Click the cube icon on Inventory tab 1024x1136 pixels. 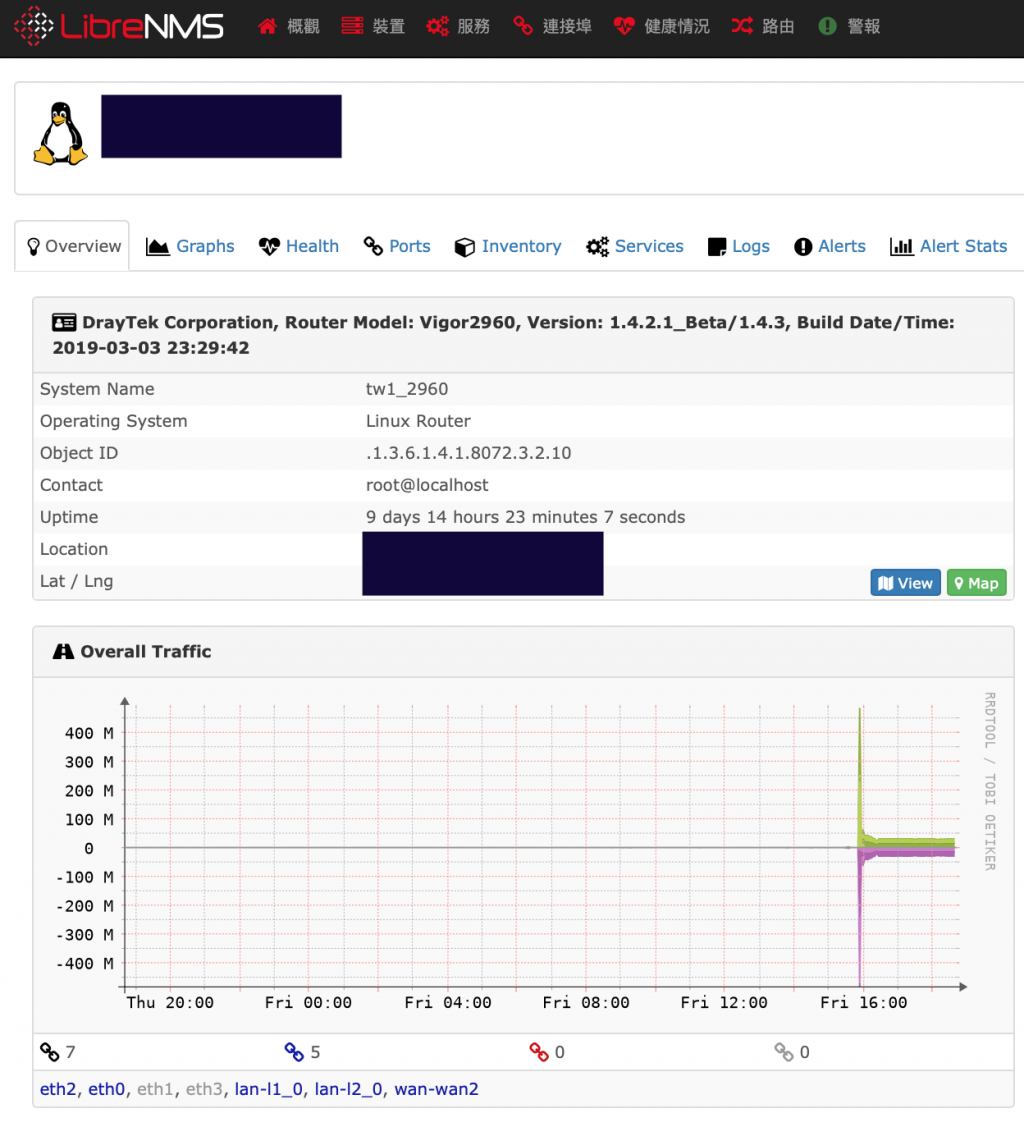click(465, 247)
